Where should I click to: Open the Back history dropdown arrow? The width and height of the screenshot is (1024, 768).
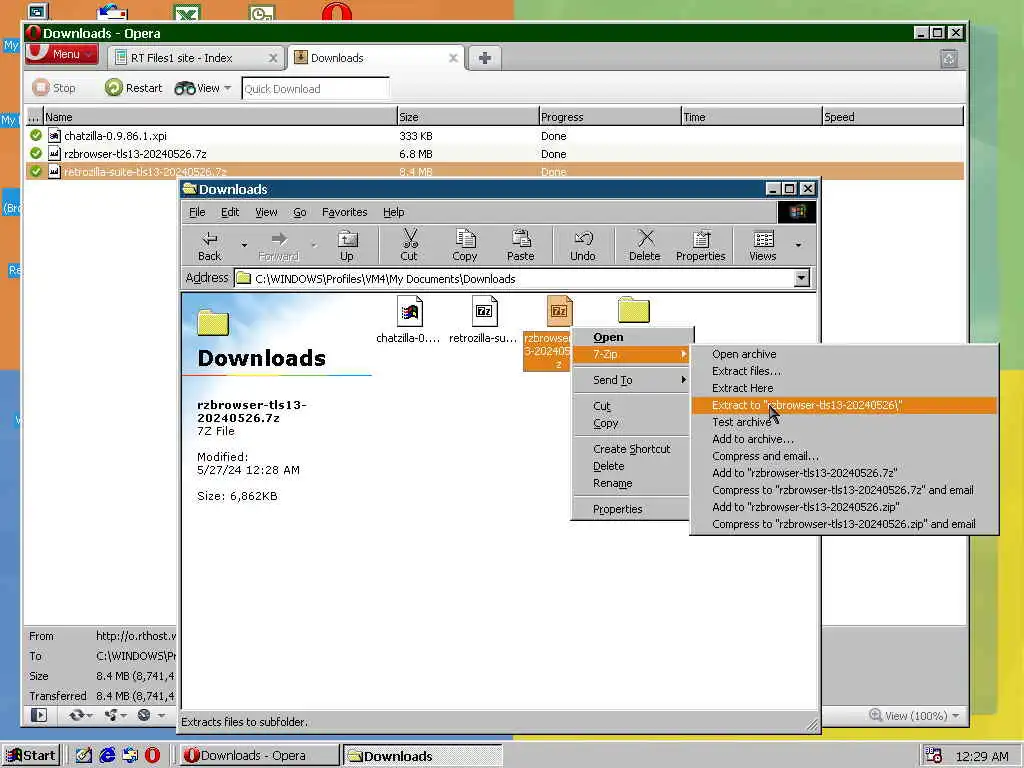pos(244,246)
